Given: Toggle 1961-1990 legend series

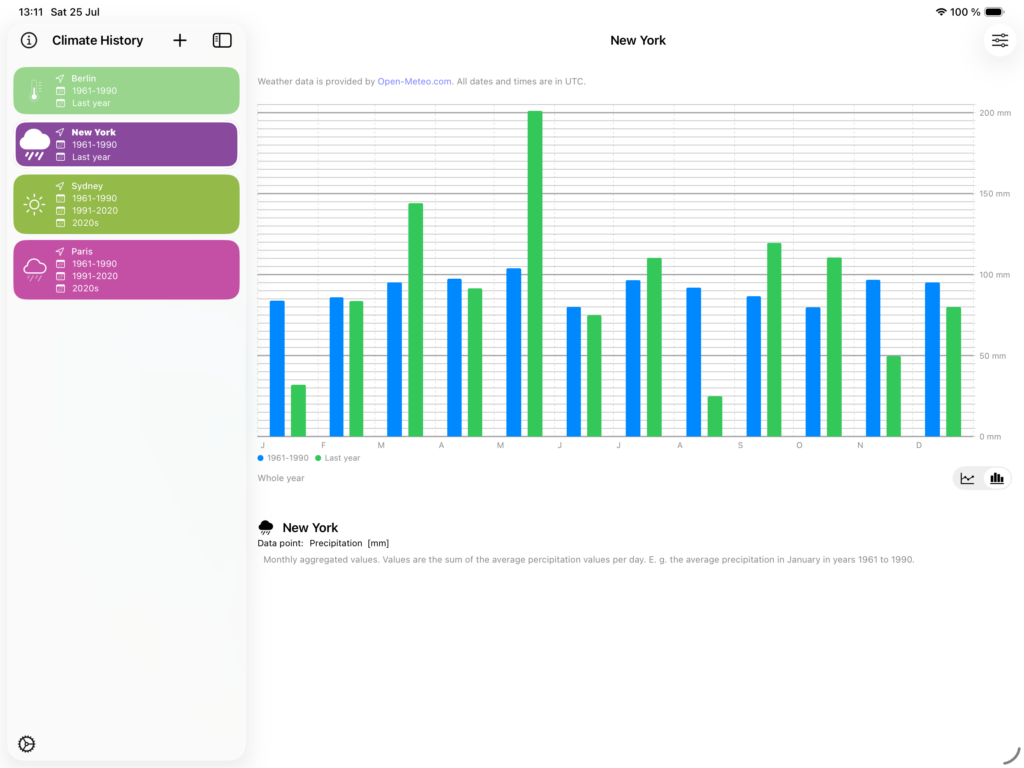Looking at the screenshot, I should click(283, 458).
